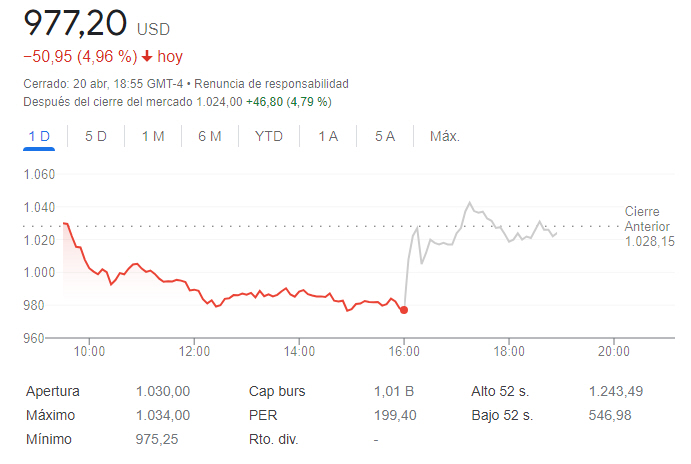This screenshot has width=691, height=464.
Task: View the 5 A chart range
Action: pos(385,136)
